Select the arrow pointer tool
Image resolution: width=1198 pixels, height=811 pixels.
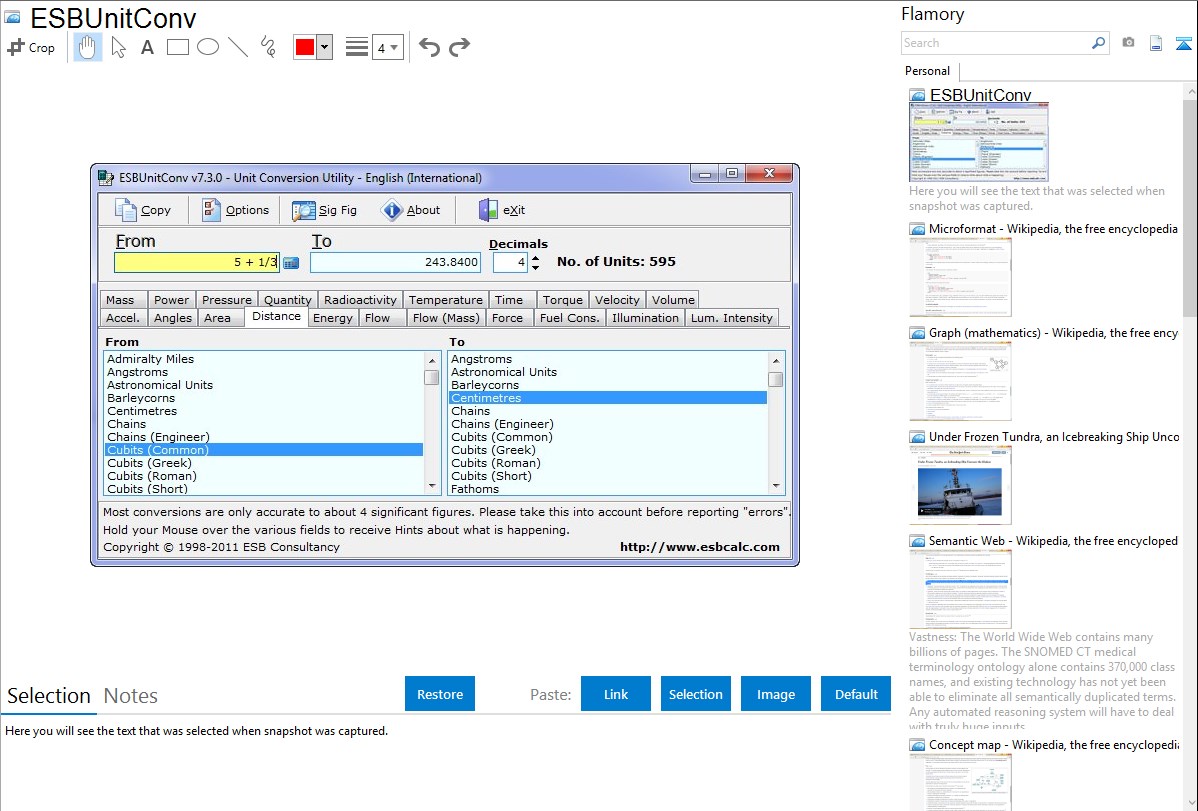click(x=119, y=47)
